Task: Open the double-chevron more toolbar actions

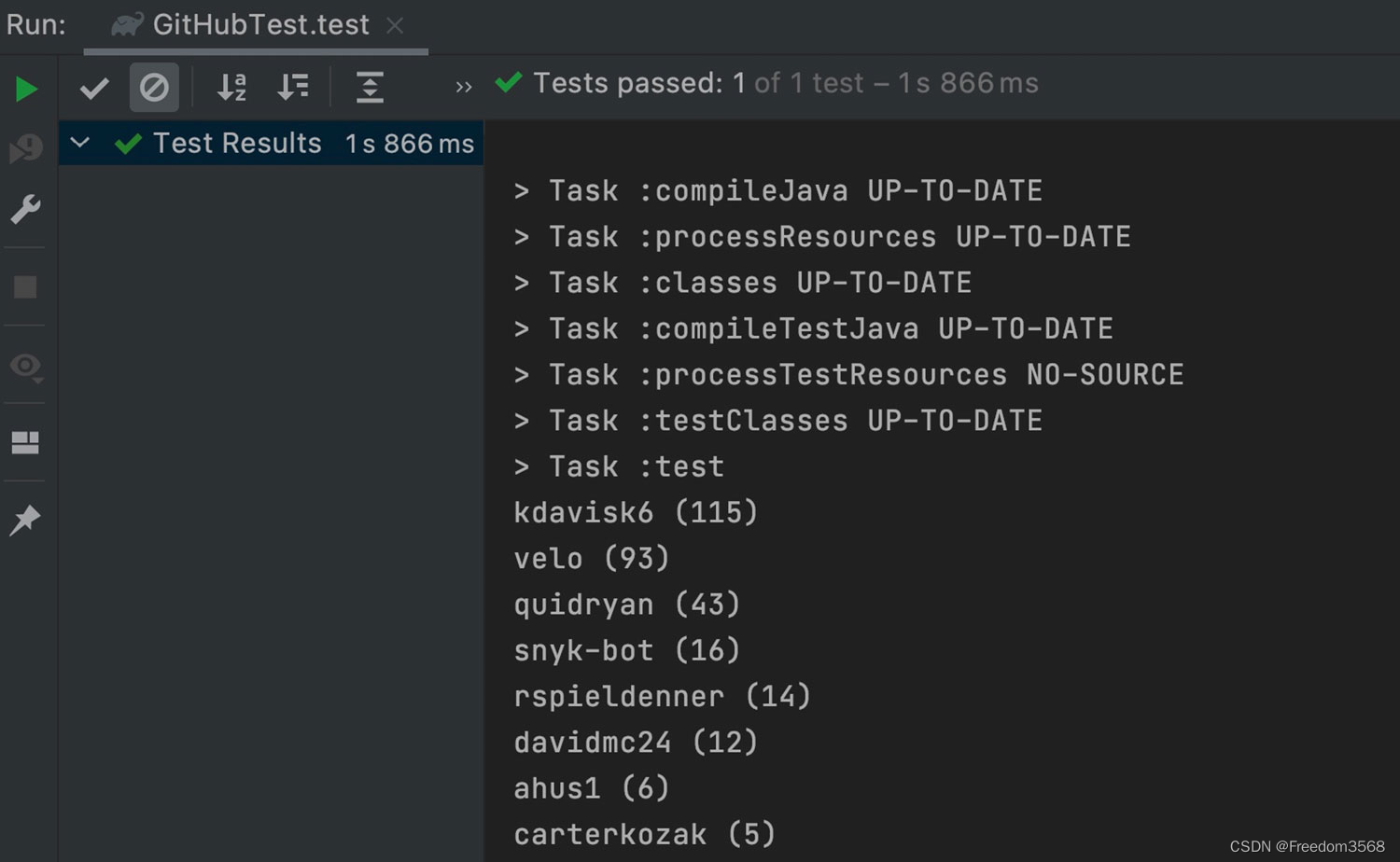Action: pyautogui.click(x=464, y=88)
